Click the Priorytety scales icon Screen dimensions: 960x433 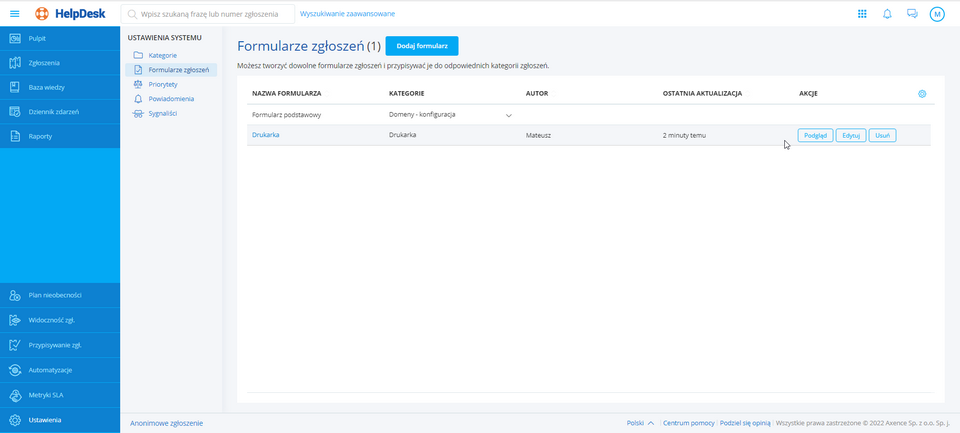pos(138,85)
